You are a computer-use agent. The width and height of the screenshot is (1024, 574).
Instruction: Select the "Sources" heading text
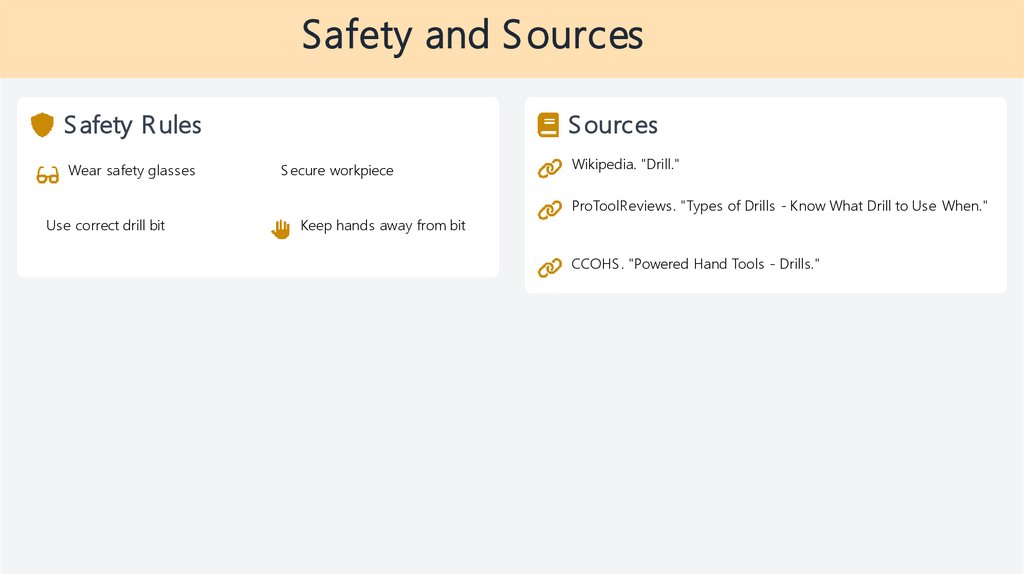coord(613,125)
